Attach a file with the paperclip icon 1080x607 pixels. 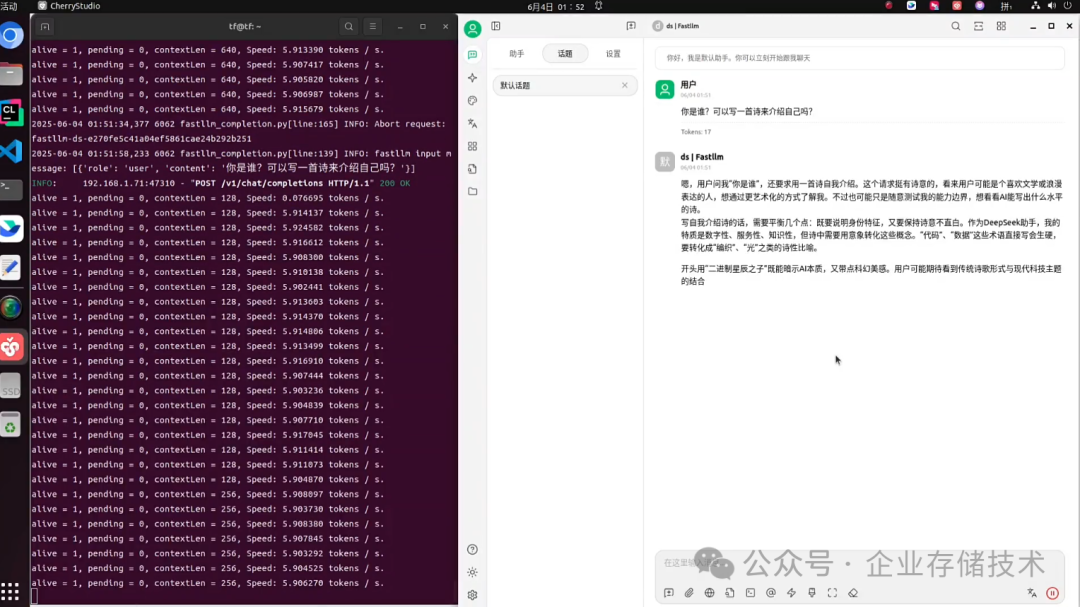pos(689,593)
